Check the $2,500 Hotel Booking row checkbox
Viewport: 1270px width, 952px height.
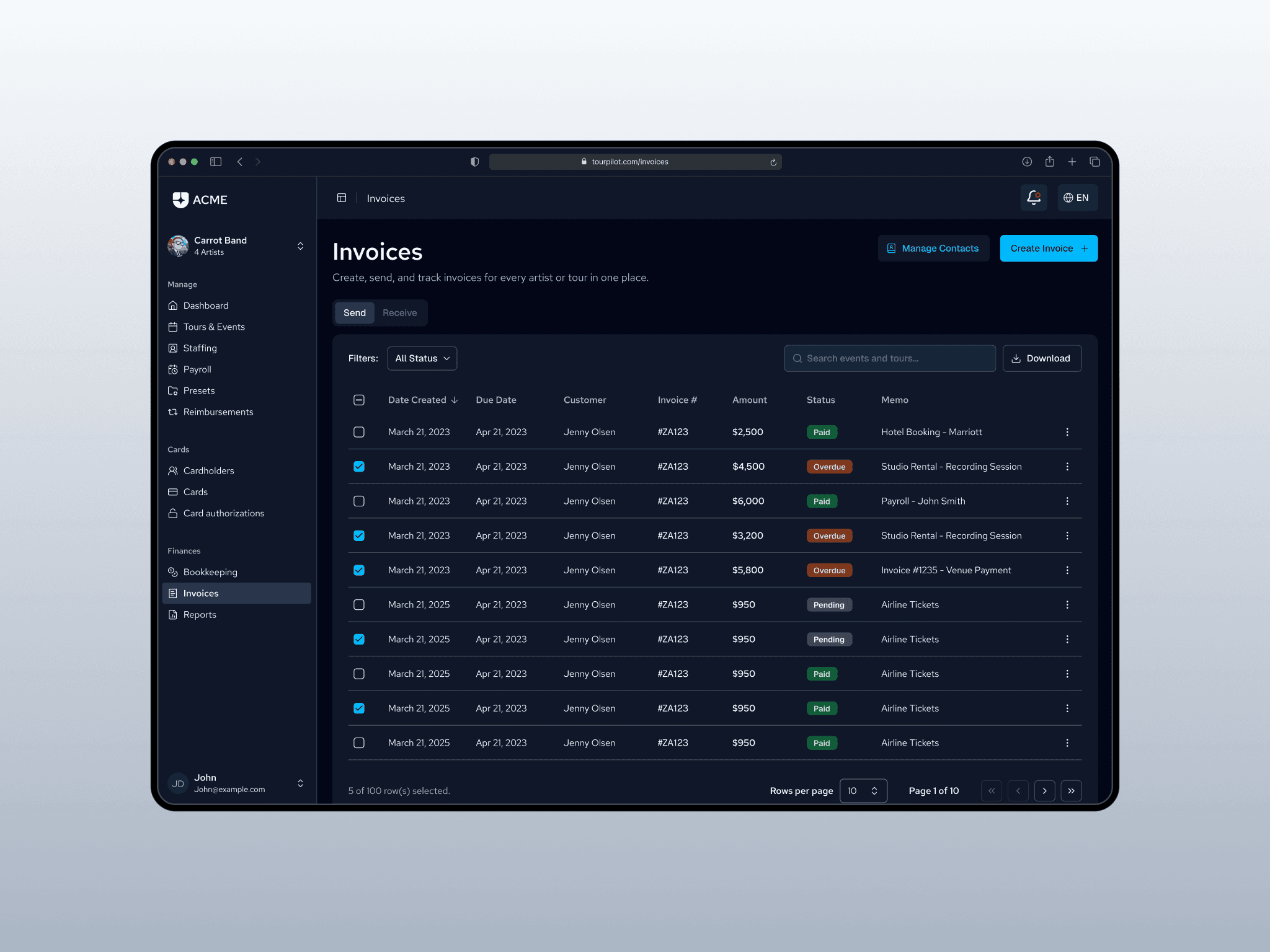(x=359, y=432)
